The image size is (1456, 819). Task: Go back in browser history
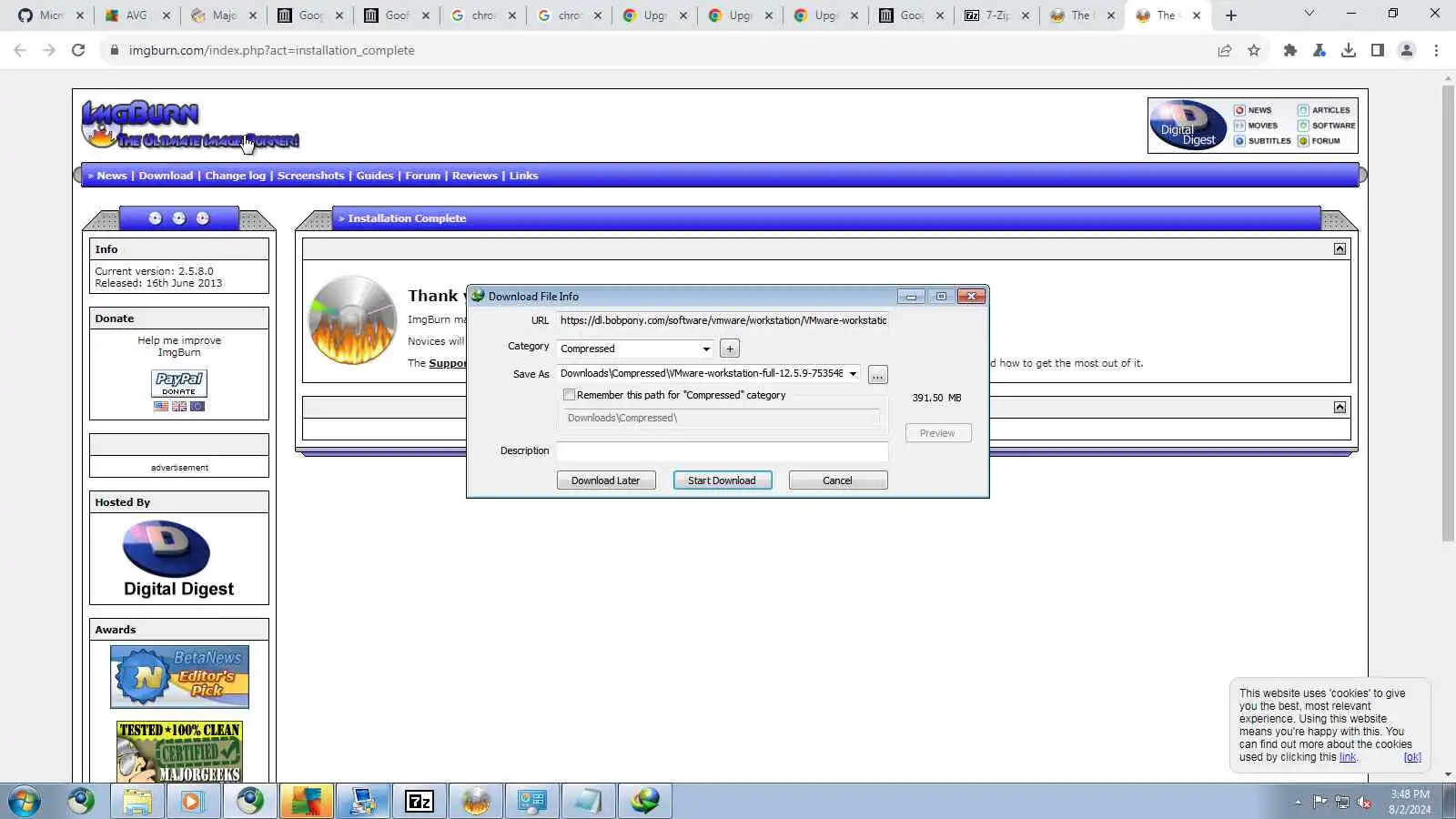(20, 50)
